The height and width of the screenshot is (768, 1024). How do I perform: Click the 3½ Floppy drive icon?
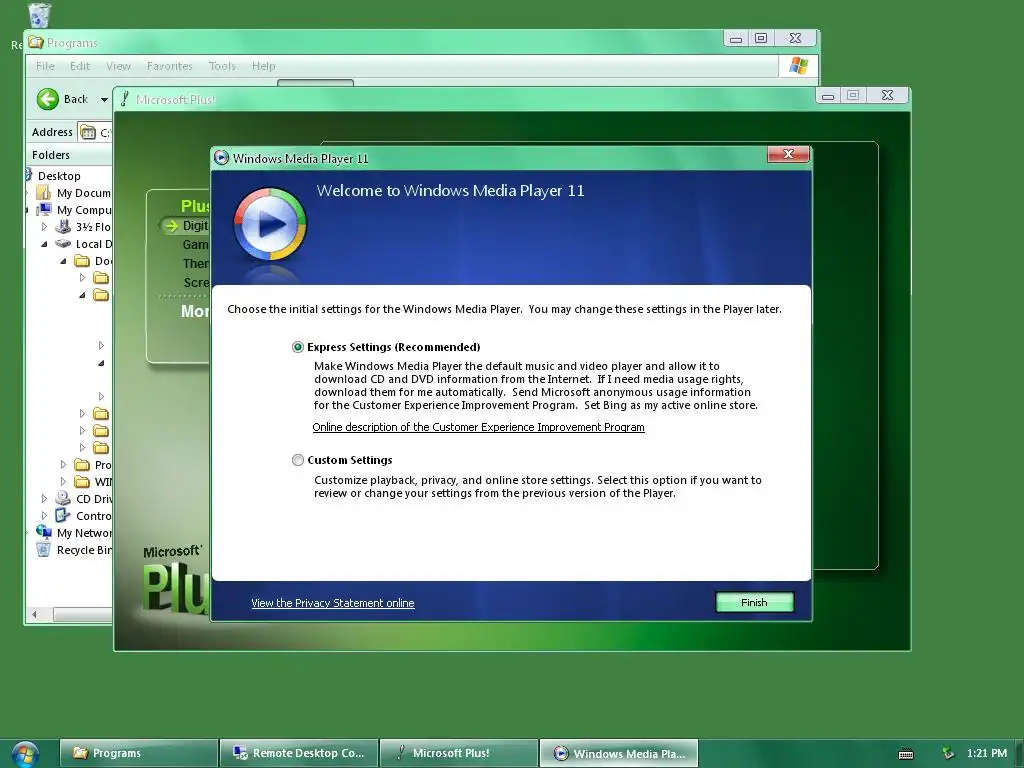(x=63, y=227)
